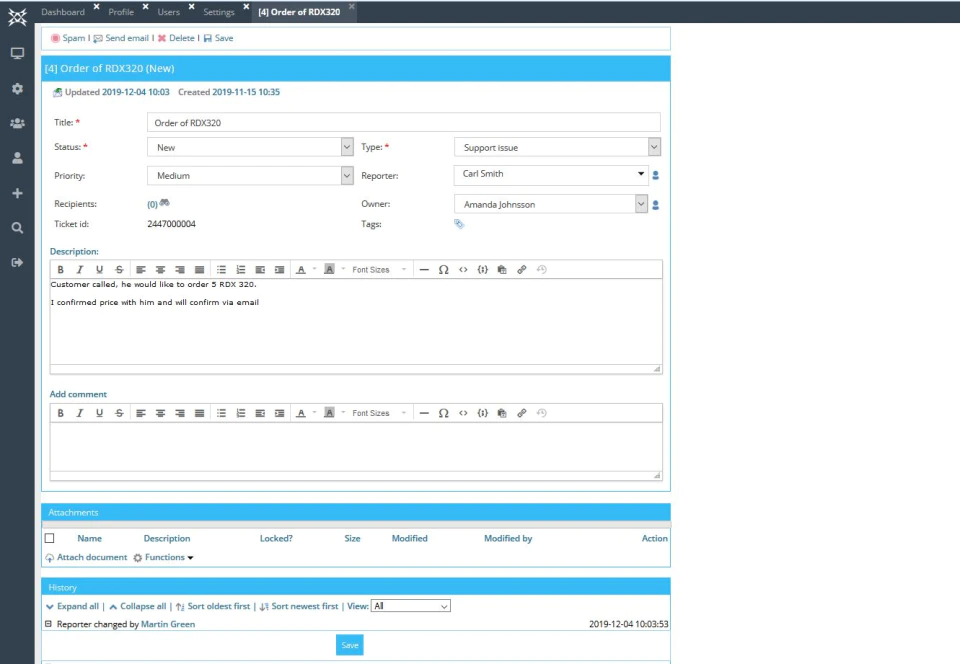This screenshot has width=960, height=664.
Task: Click the blue Save button at bottom
Action: pos(350,645)
